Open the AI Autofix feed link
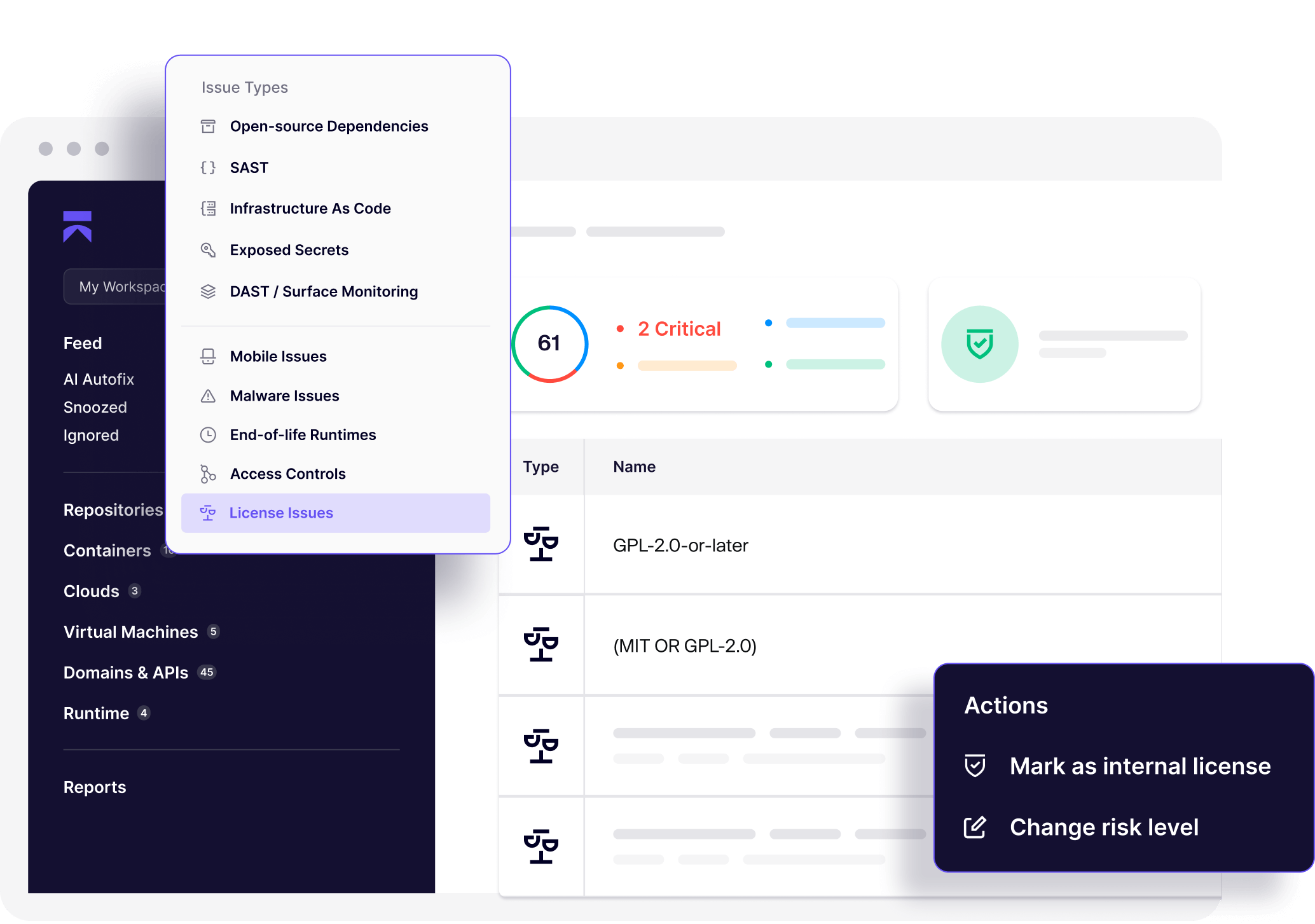 pyautogui.click(x=99, y=380)
